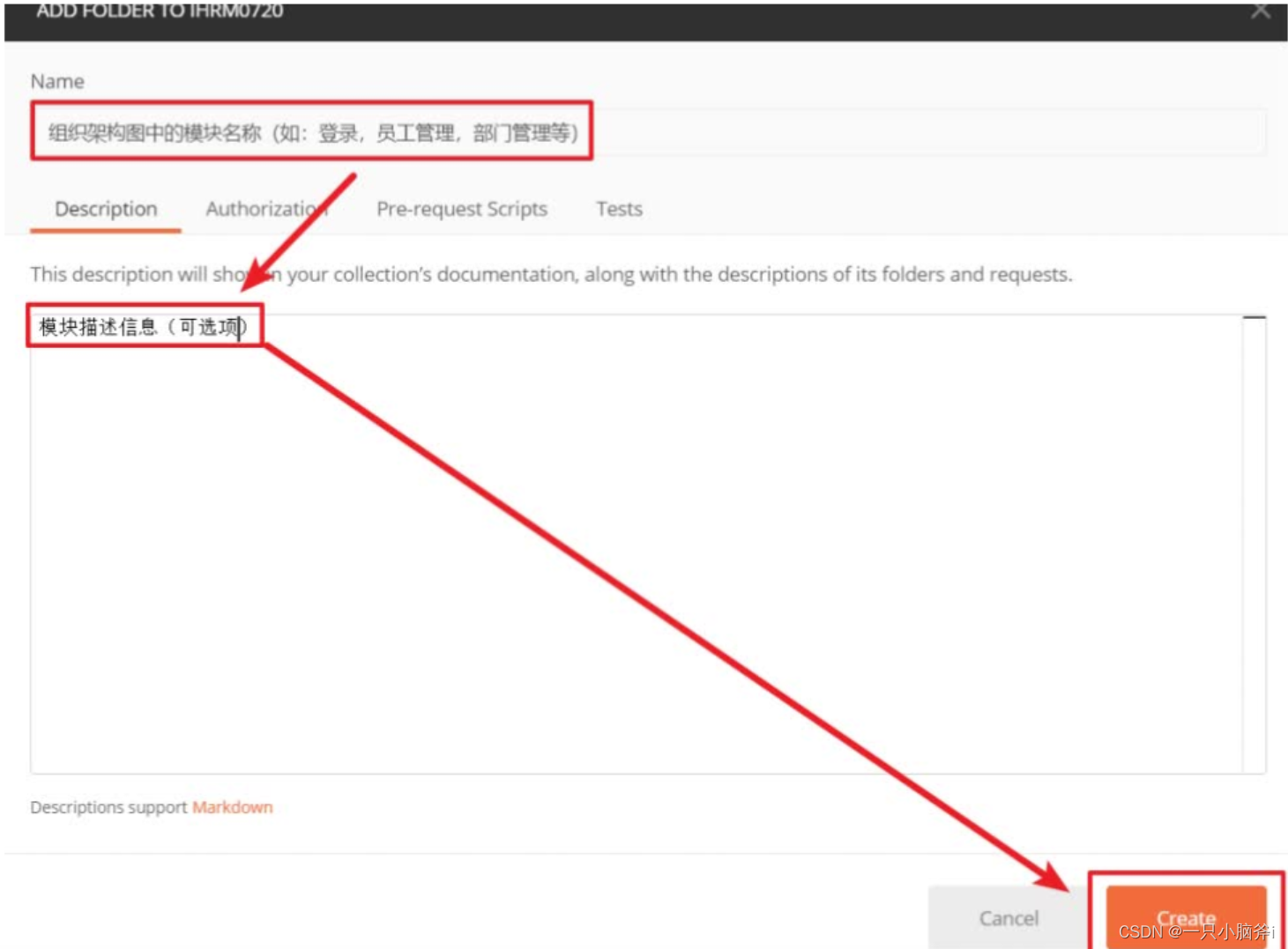
Task: Create the new folder
Action: click(x=1186, y=918)
